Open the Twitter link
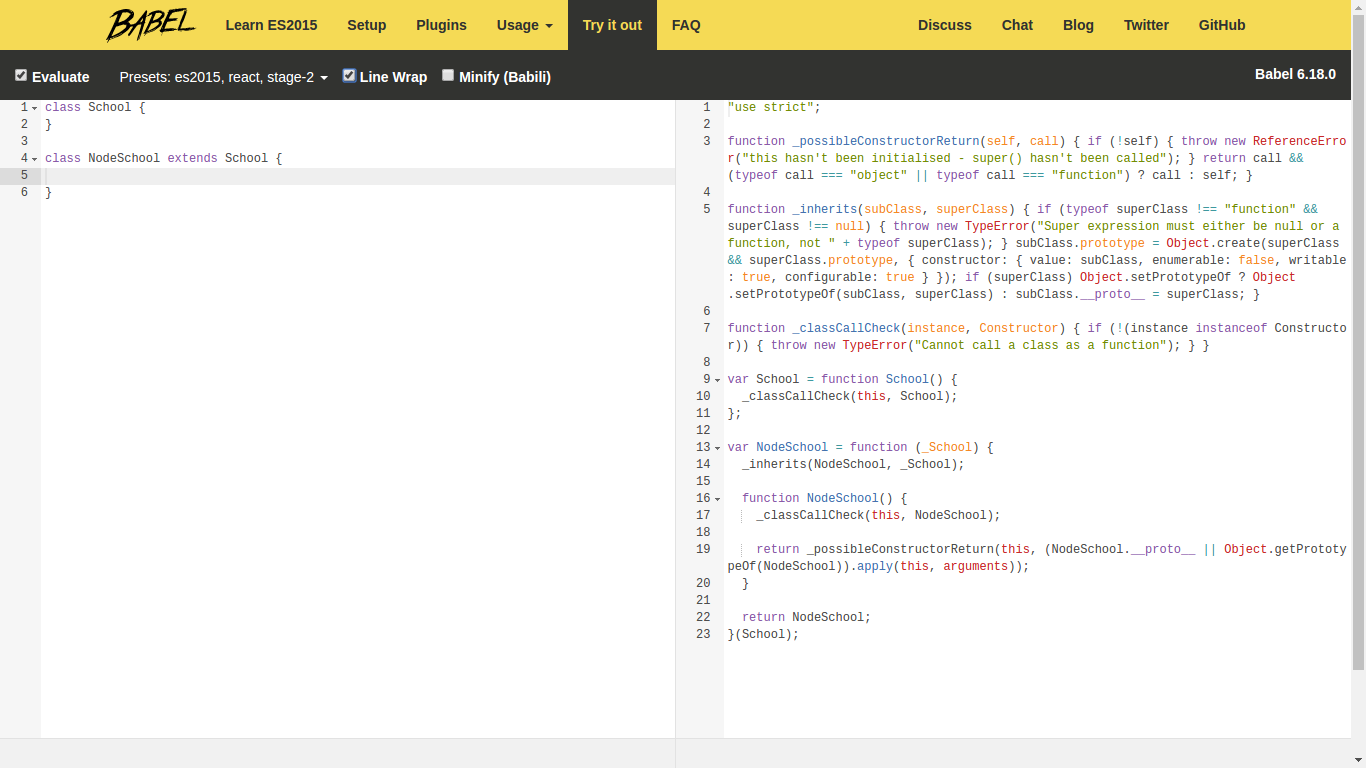This screenshot has height=768, width=1366. tap(1146, 25)
